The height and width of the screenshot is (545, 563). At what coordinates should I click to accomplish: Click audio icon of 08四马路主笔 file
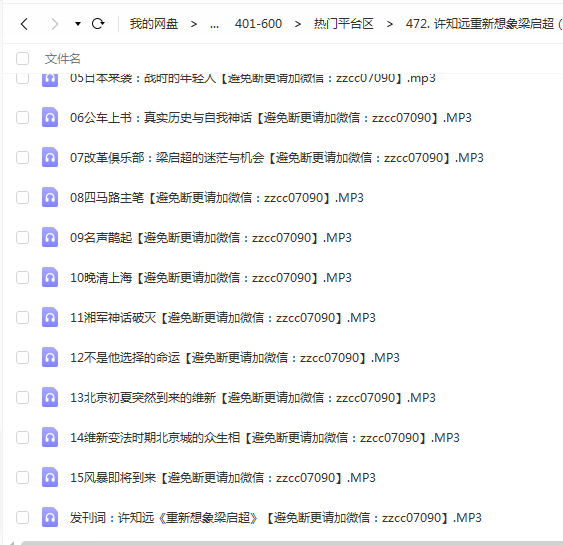coord(50,197)
